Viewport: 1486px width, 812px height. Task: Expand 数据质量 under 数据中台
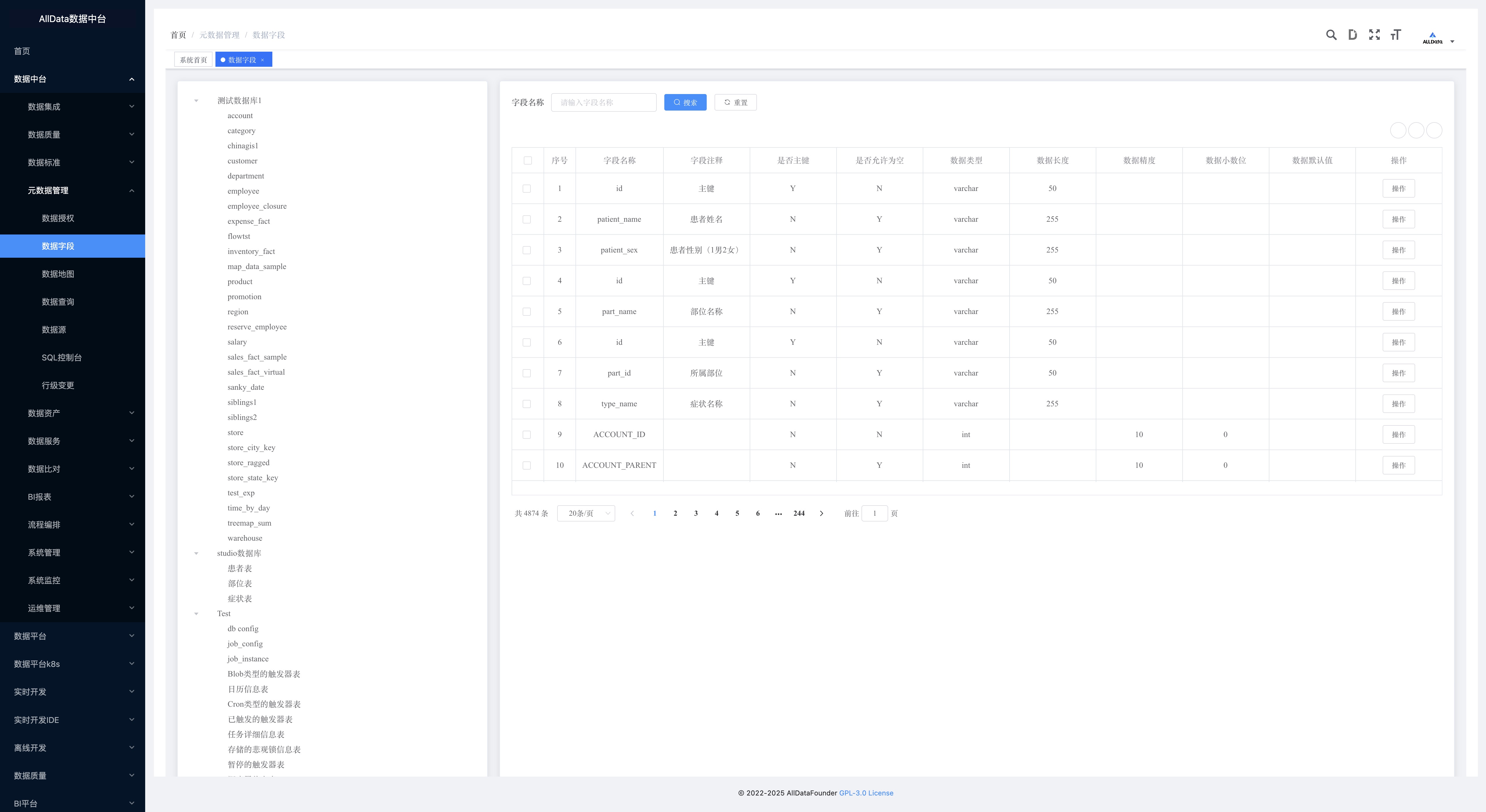(73, 134)
